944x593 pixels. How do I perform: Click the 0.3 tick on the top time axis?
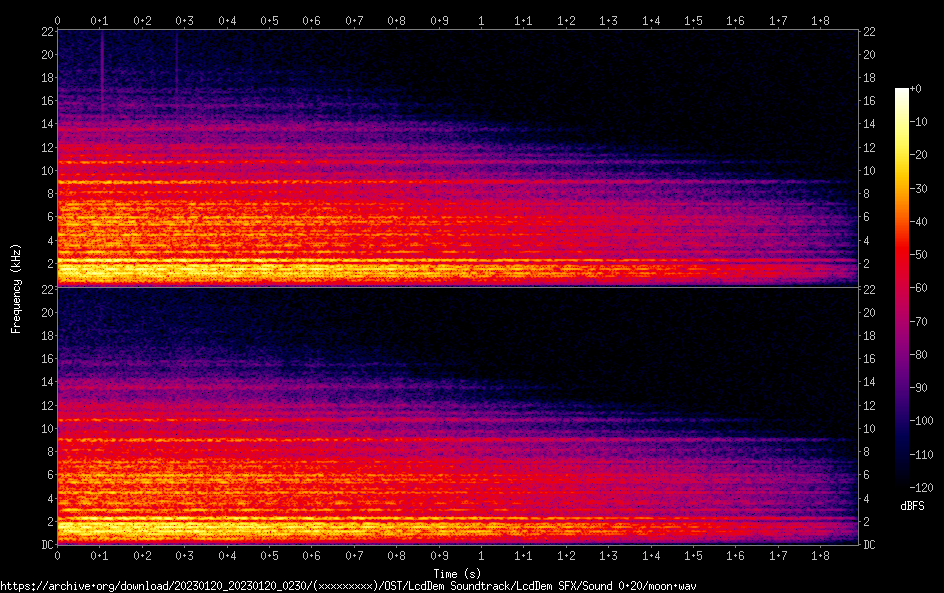point(184,20)
